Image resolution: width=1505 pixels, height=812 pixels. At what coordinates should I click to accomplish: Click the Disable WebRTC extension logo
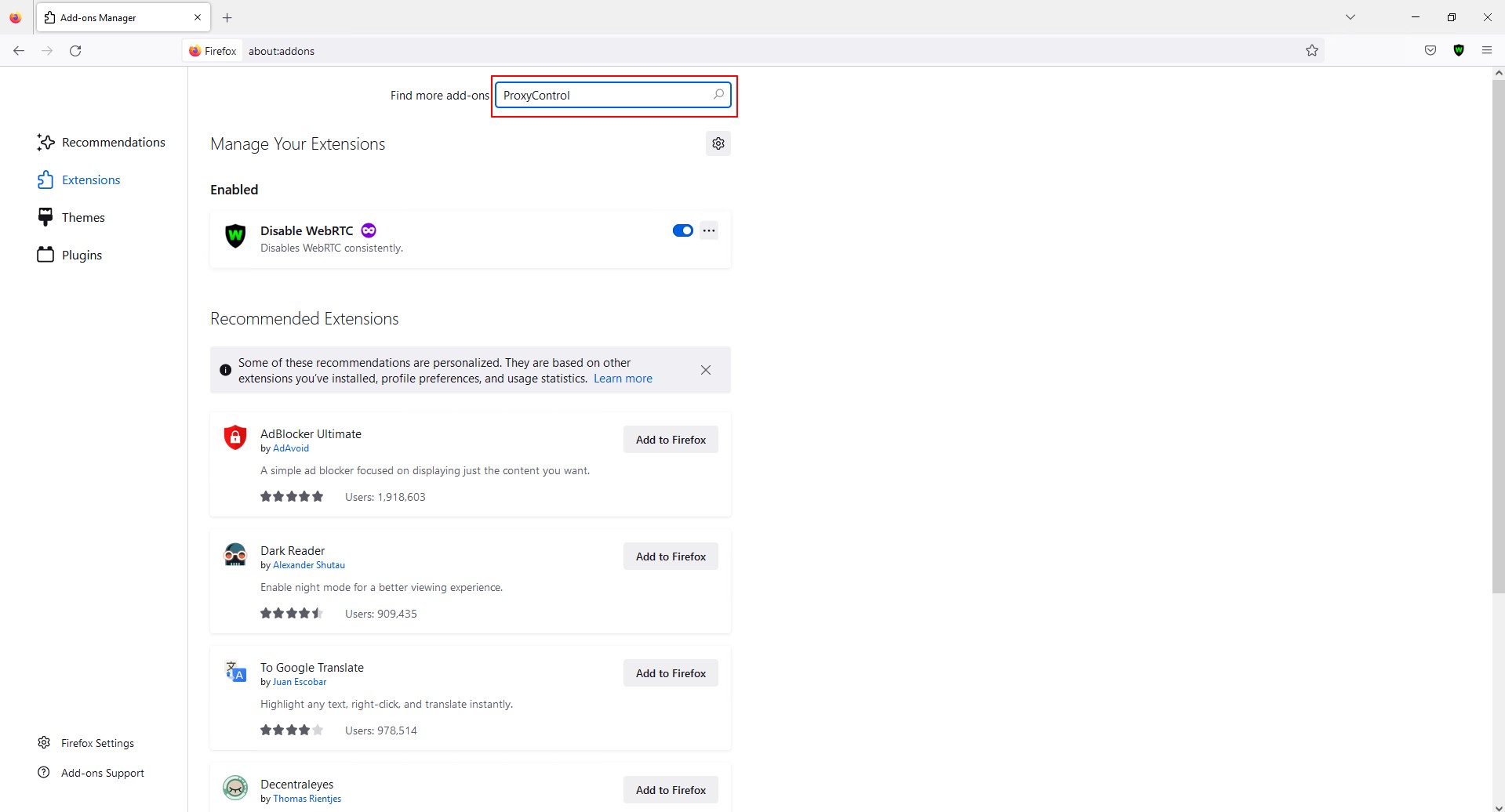point(235,235)
